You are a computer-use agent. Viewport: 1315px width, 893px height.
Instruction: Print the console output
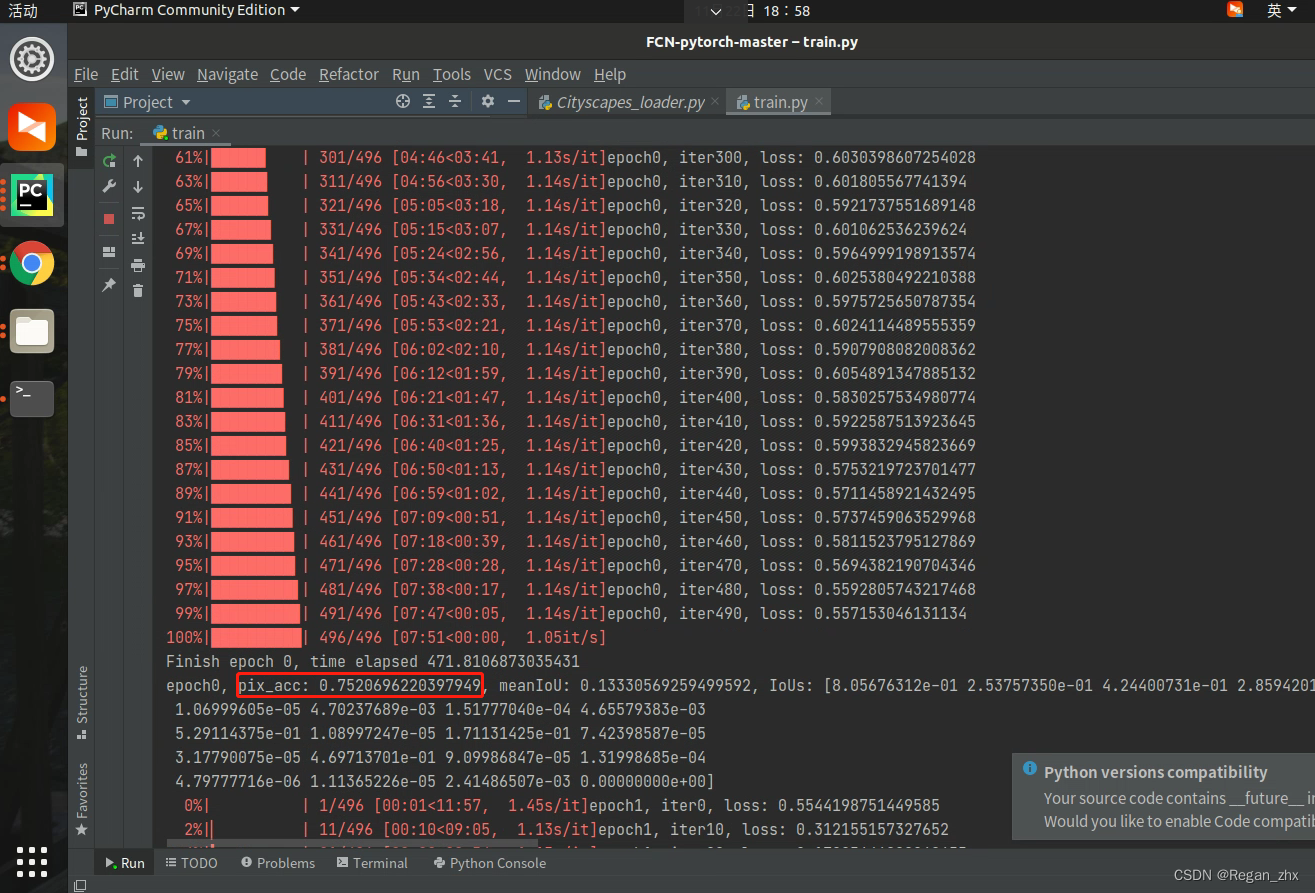point(138,265)
